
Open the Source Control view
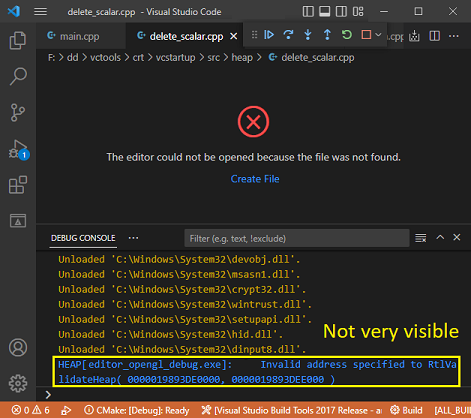pyautogui.click(x=18, y=112)
